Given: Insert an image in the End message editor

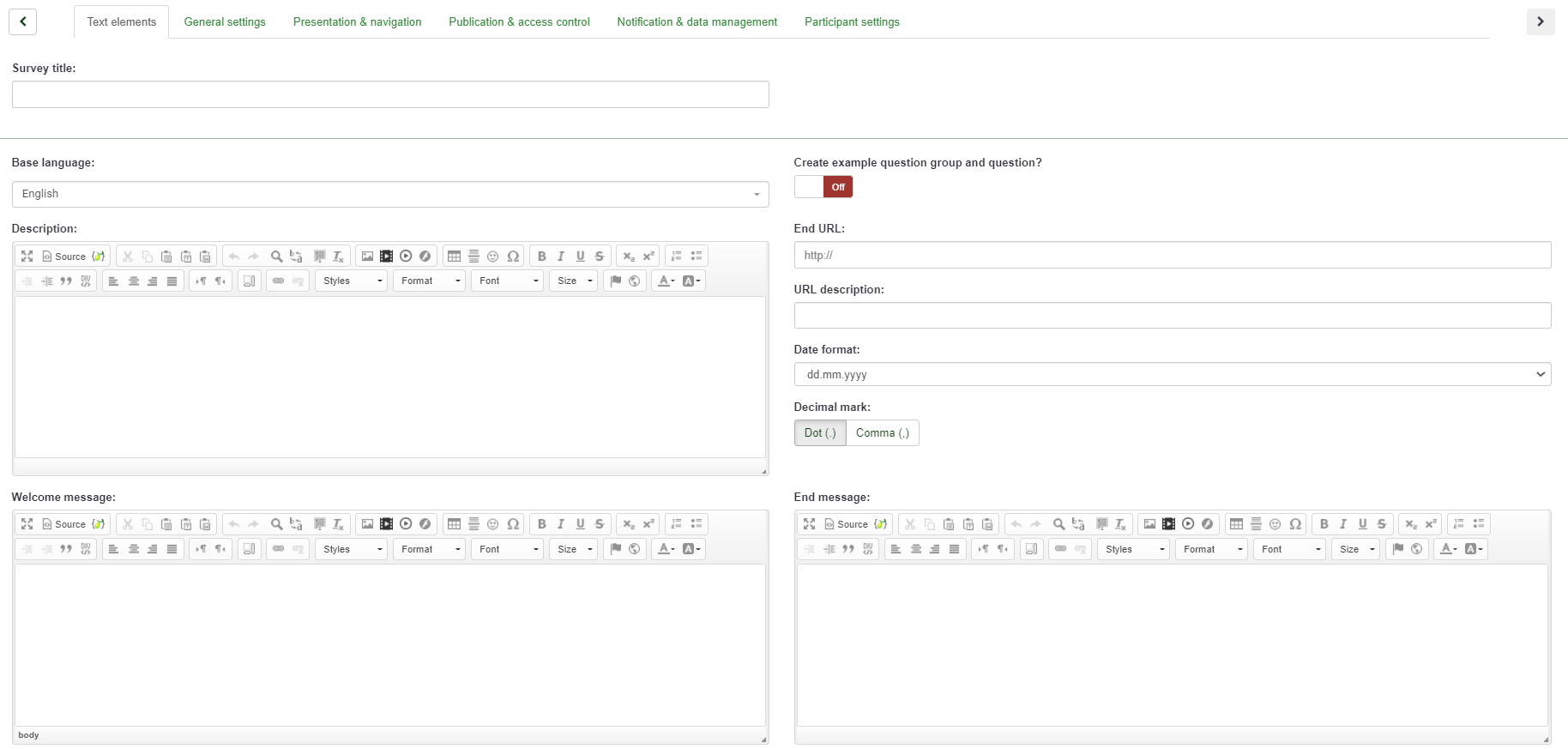Looking at the screenshot, I should pos(1149,524).
